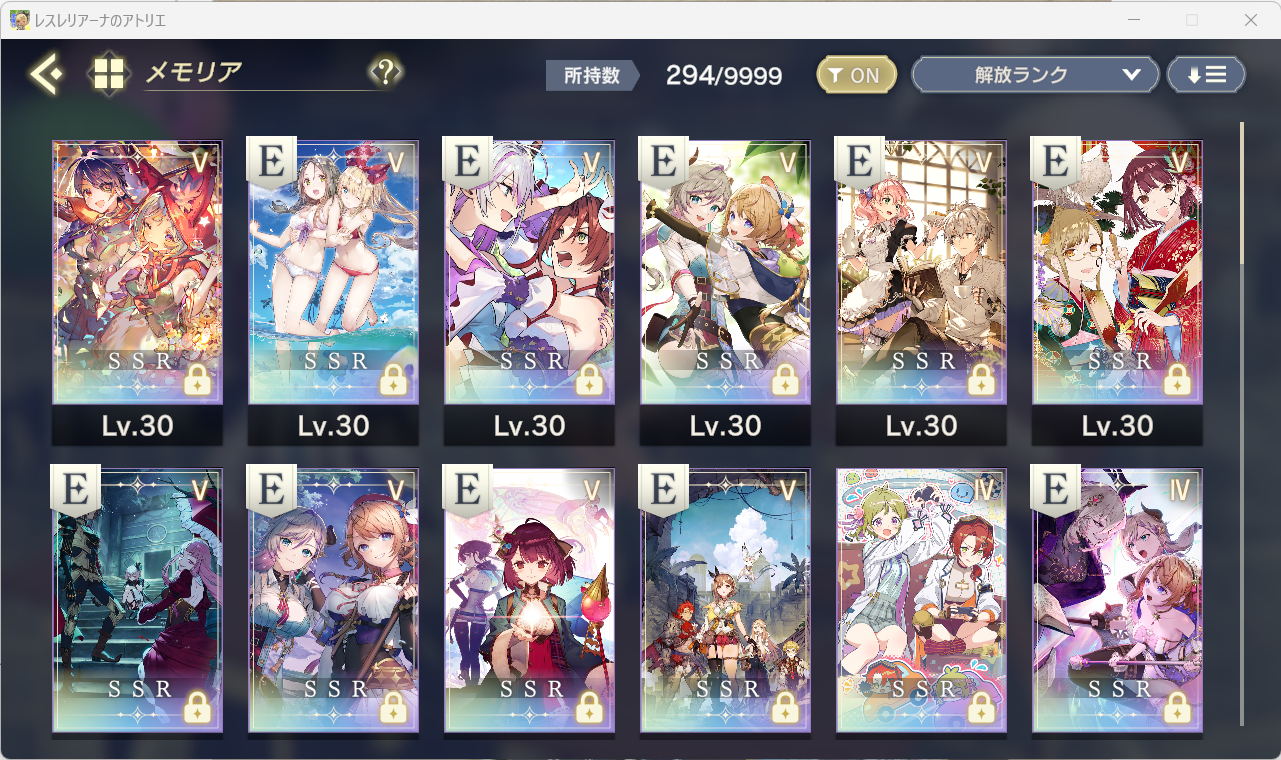Viewport: 1281px width, 760px height.
Task: Go back using the arrow icon
Action: pos(47,74)
